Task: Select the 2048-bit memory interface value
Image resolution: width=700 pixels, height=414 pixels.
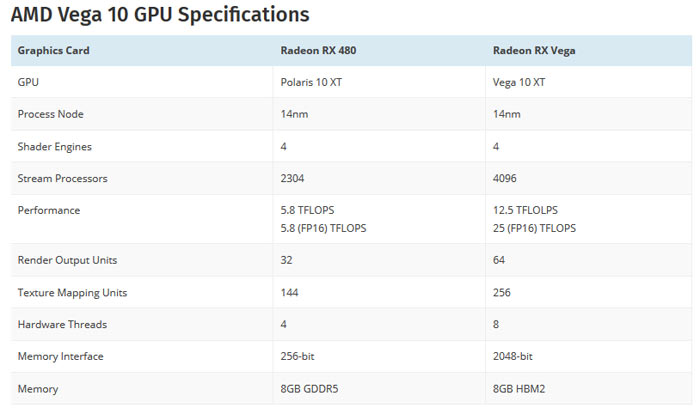Action: (x=512, y=356)
